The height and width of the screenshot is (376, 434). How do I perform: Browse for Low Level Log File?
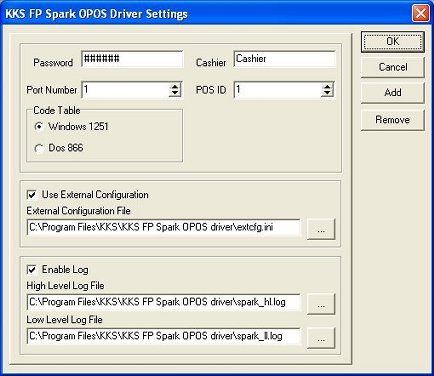pyautogui.click(x=321, y=338)
